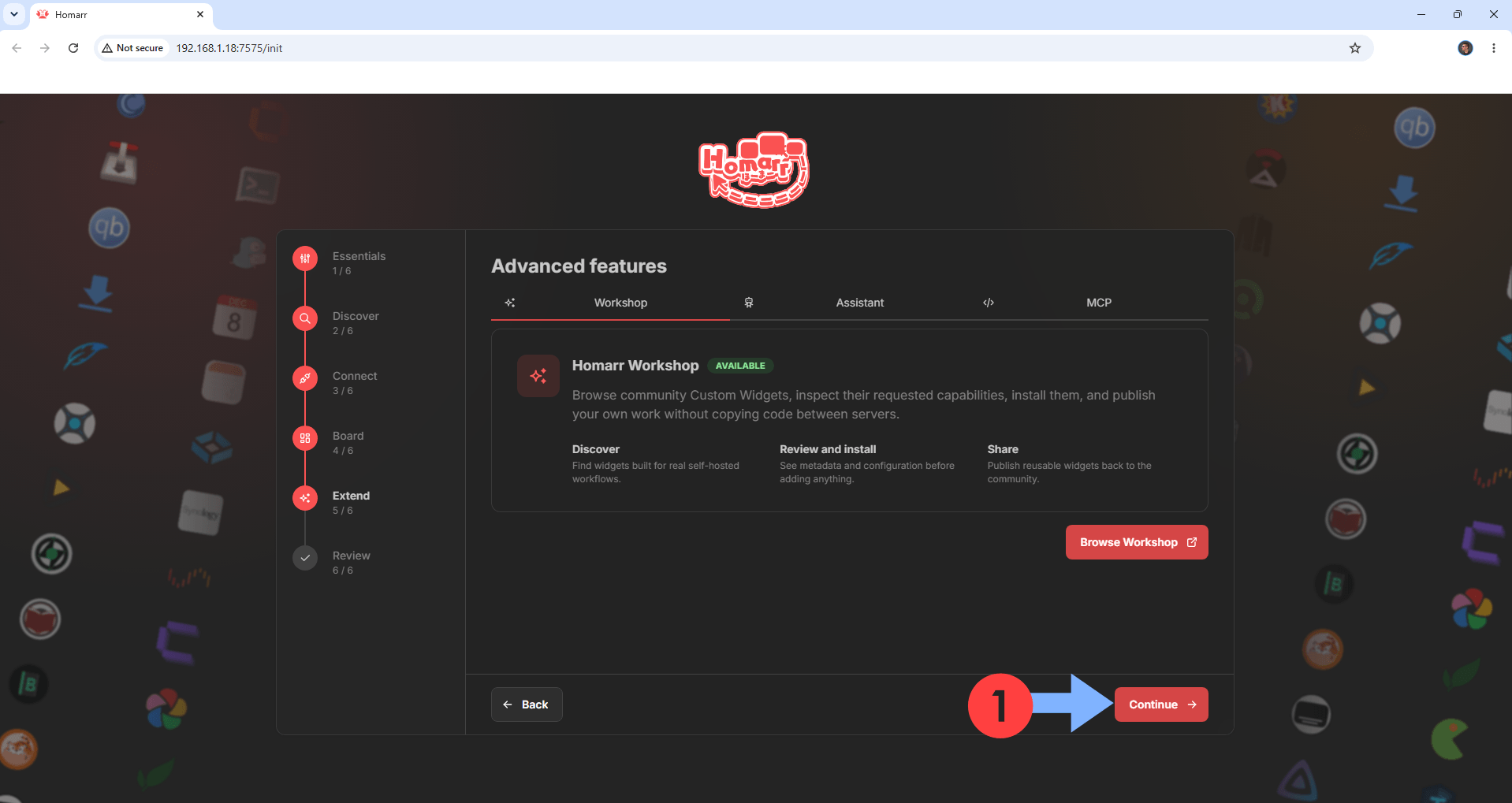
Task: Click the Essentials step icon
Action: (x=305, y=258)
